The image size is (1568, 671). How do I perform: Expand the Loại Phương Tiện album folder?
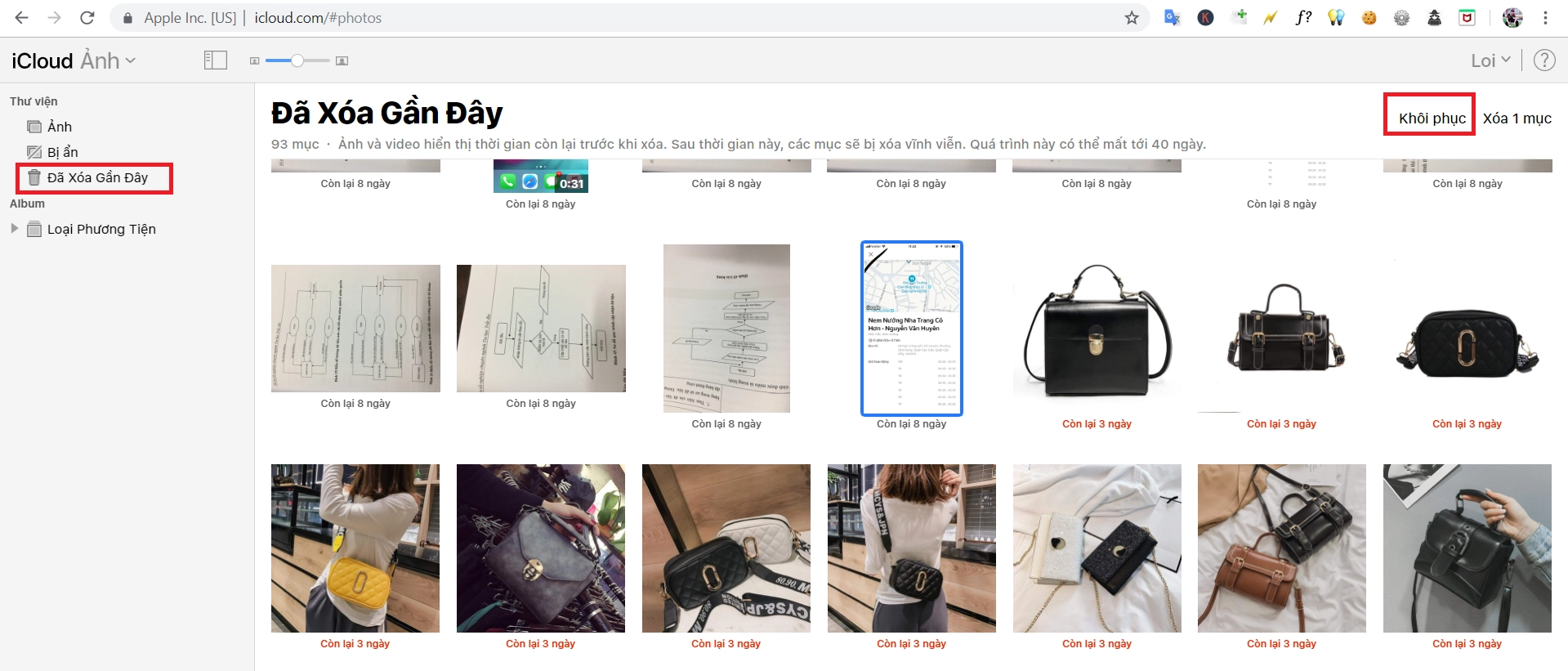(14, 229)
